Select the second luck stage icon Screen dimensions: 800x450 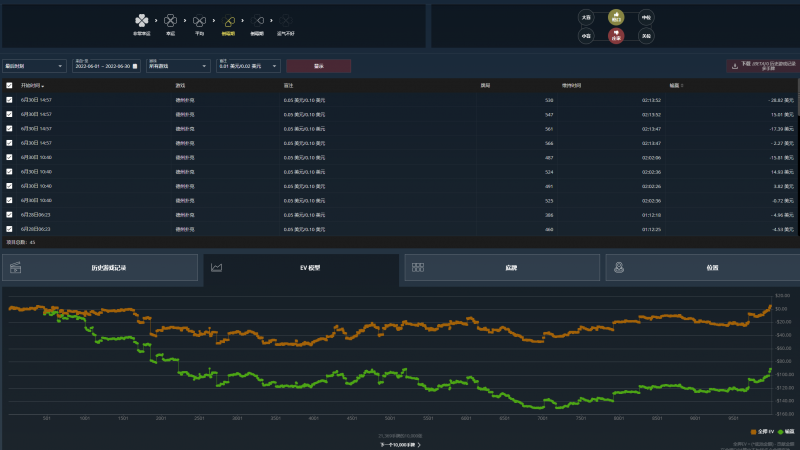[x=171, y=19]
